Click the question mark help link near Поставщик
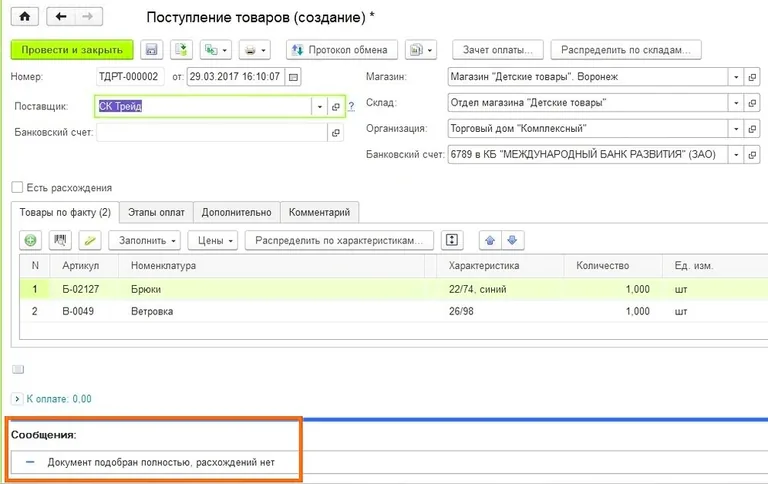The image size is (768, 484). pyautogui.click(x=351, y=106)
